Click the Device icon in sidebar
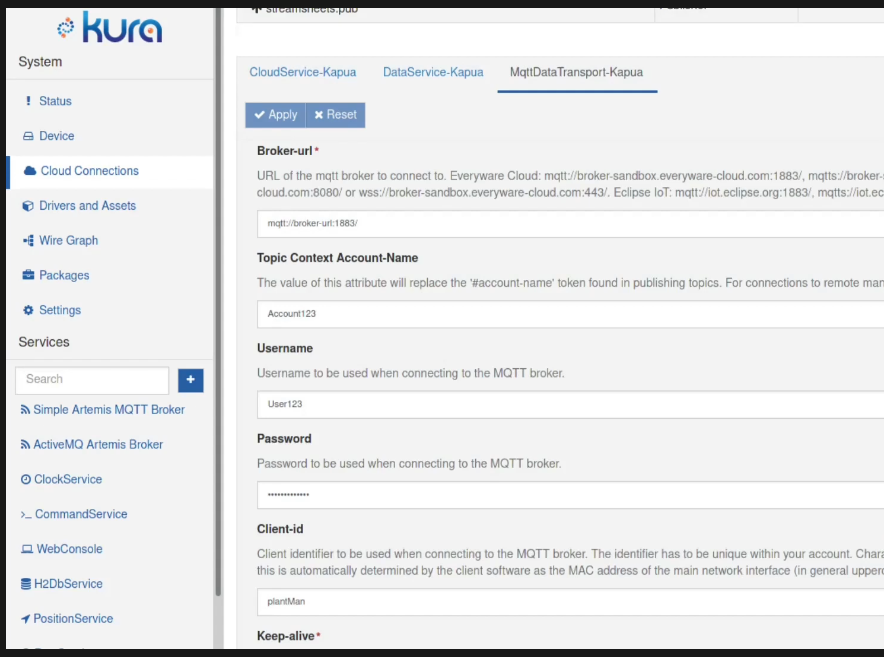This screenshot has height=657, width=884. tap(28, 136)
